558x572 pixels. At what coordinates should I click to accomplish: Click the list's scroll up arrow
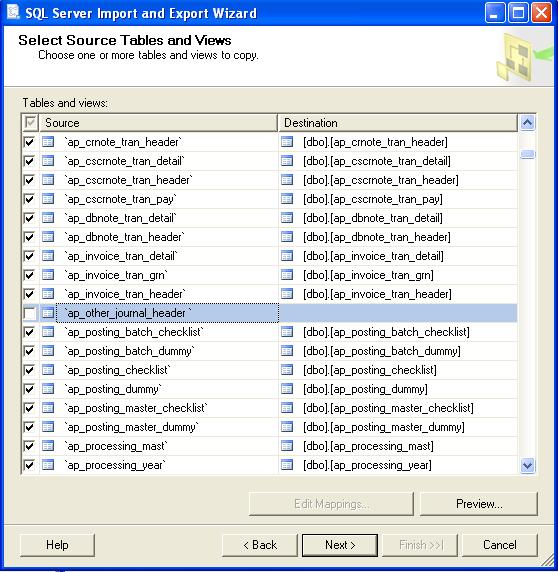point(527,123)
